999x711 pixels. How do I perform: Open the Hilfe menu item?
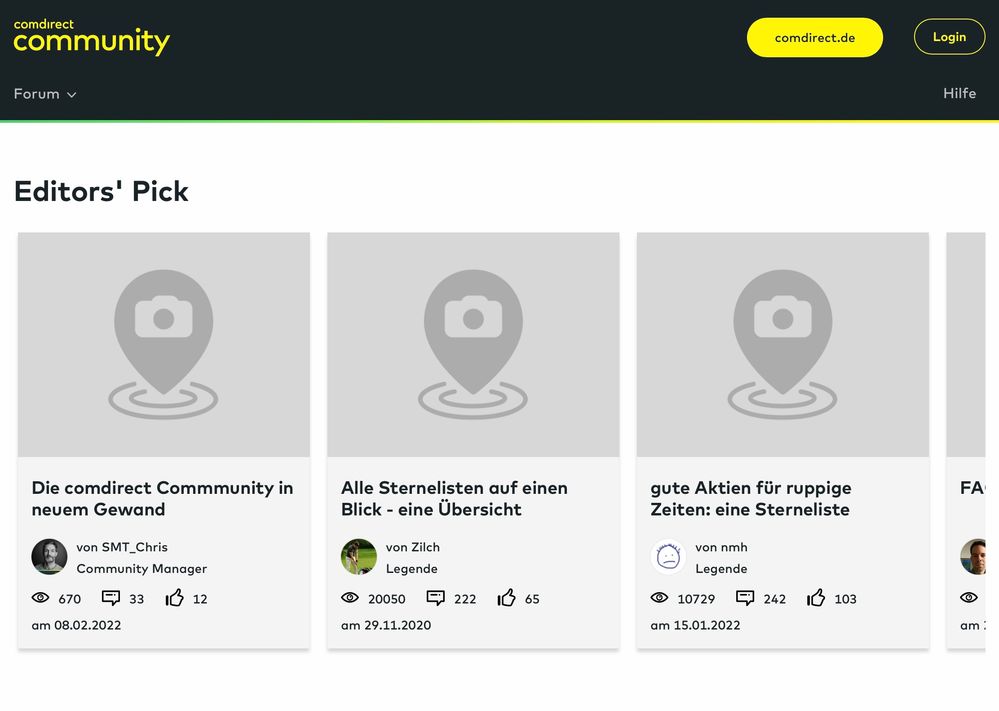959,93
